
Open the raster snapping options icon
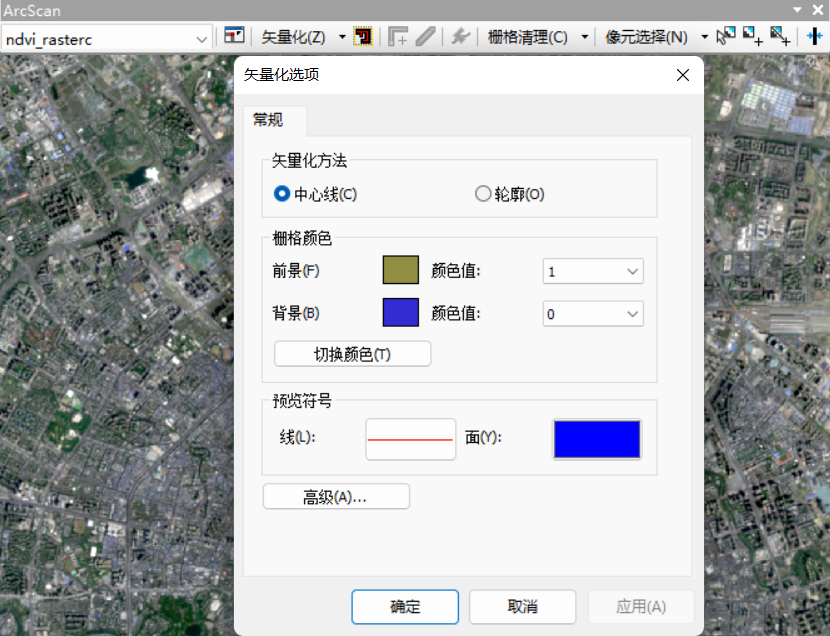pyautogui.click(x=234, y=36)
